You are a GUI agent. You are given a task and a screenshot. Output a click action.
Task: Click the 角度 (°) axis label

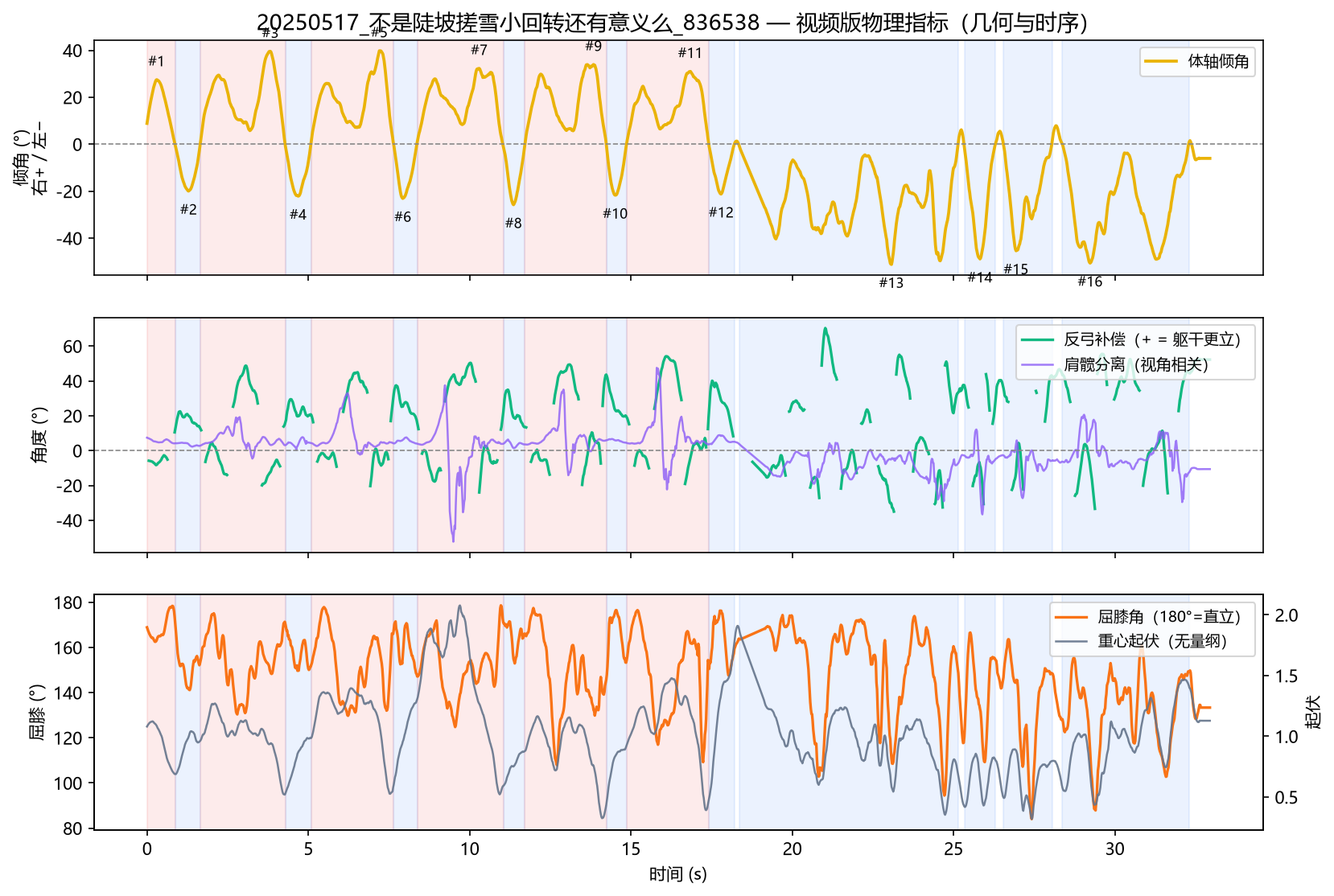coord(39,435)
